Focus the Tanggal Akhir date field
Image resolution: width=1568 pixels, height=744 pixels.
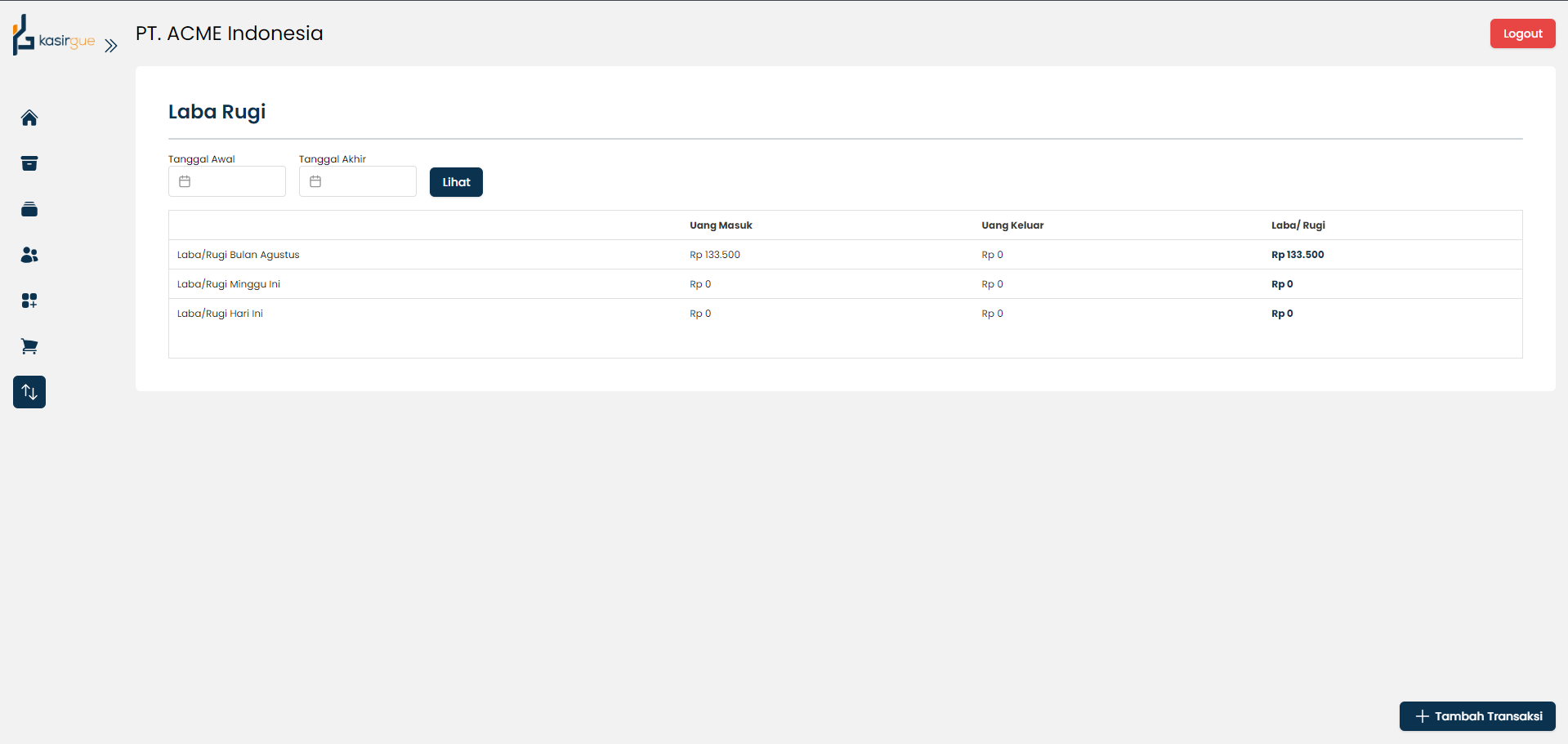pyautogui.click(x=358, y=181)
